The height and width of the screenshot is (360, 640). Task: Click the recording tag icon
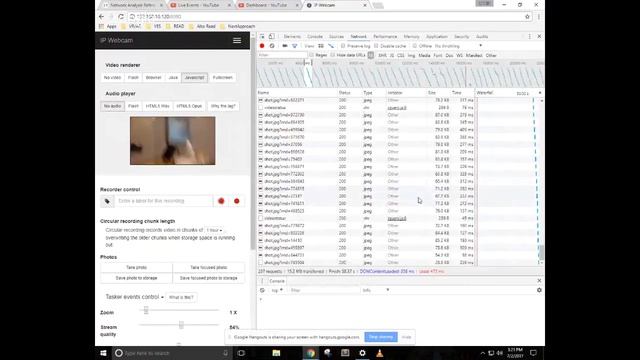(x=107, y=201)
